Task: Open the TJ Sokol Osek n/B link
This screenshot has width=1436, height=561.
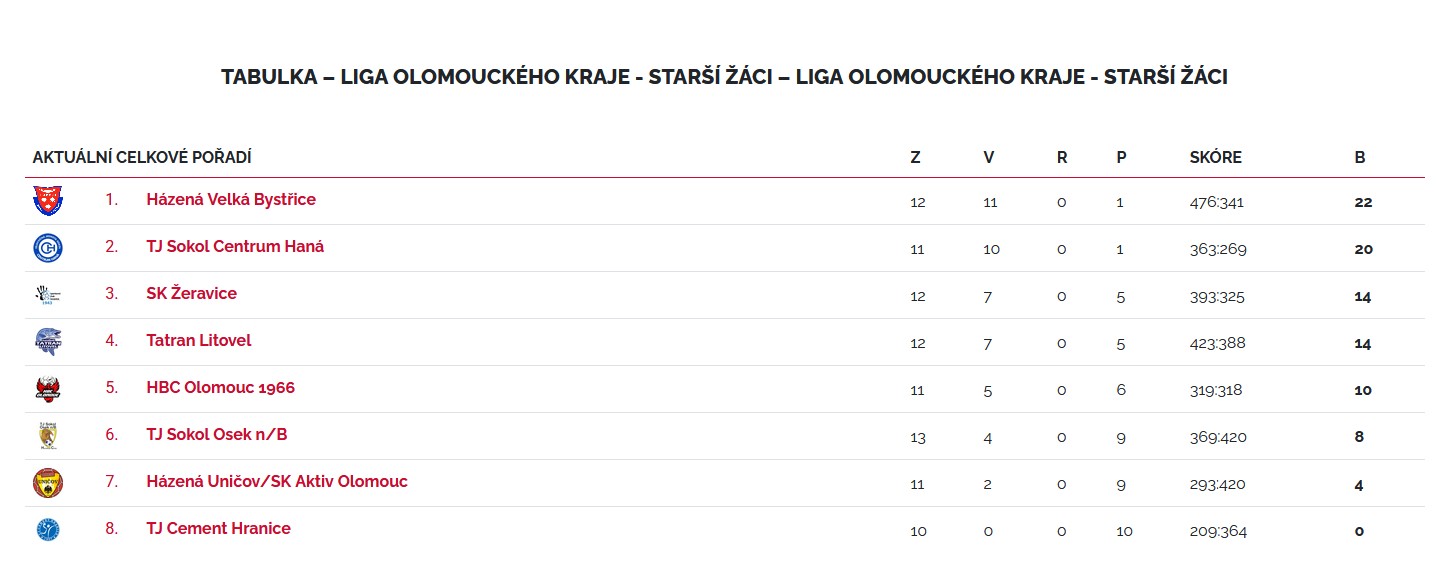Action: [x=217, y=435]
